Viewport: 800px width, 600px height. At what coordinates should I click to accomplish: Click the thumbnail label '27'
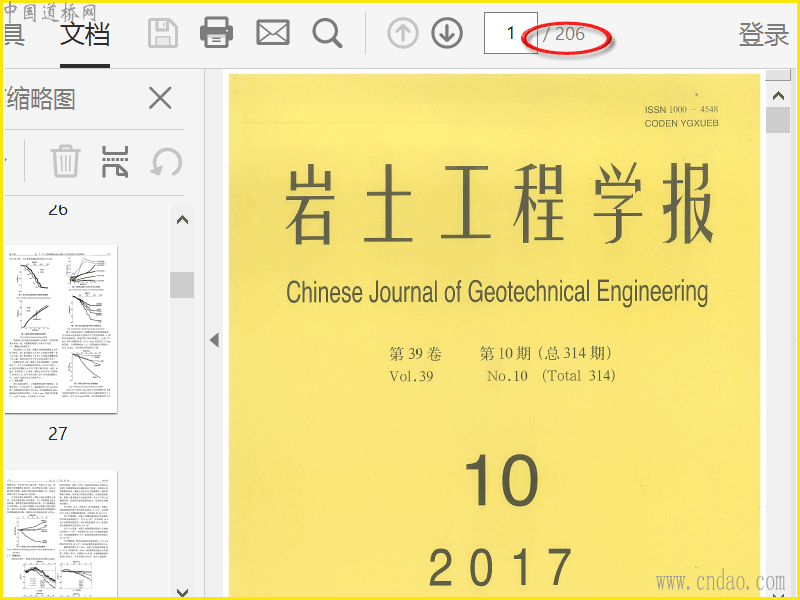coord(58,434)
